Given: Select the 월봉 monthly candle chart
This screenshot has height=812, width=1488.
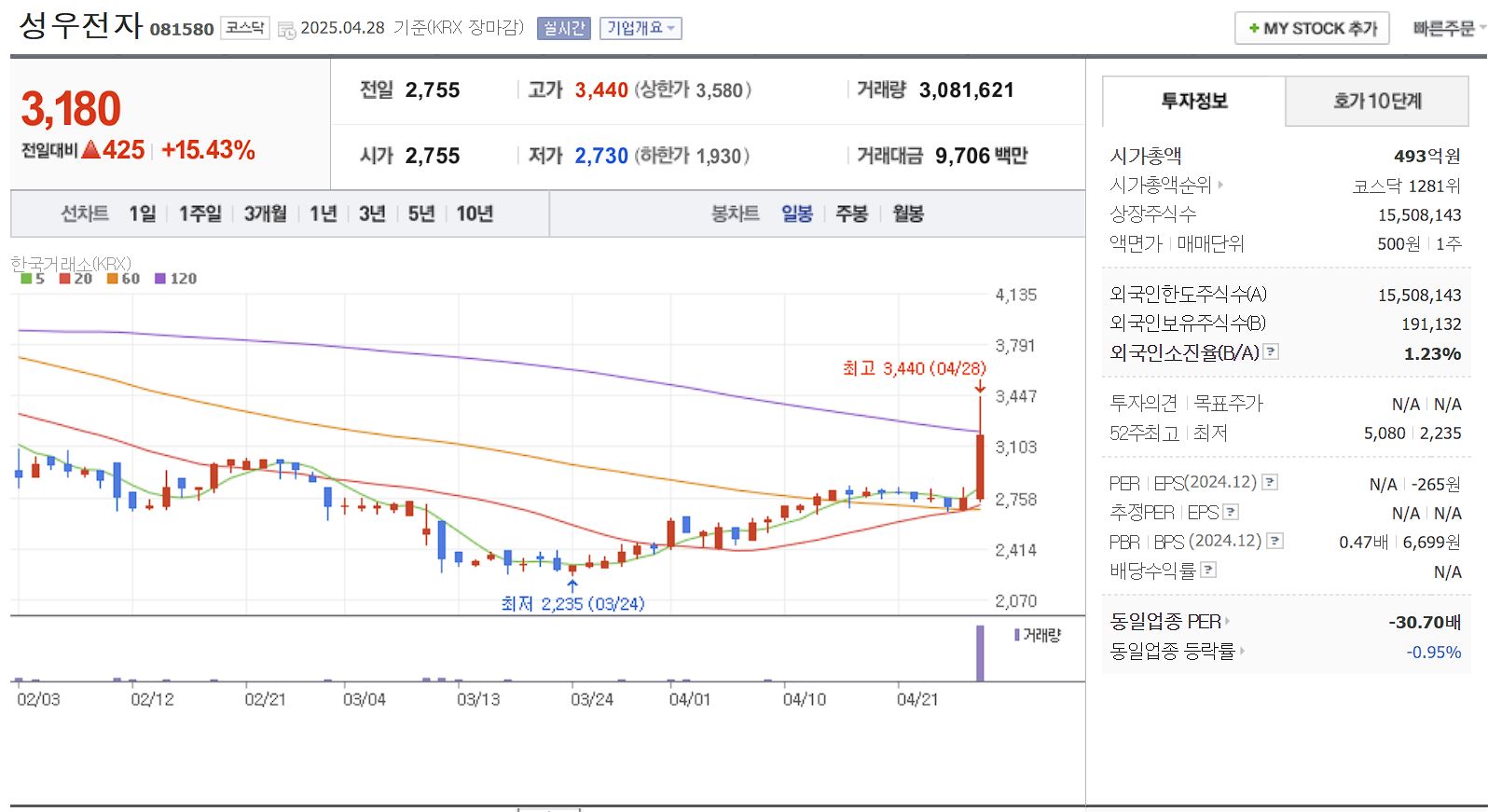Looking at the screenshot, I should [908, 213].
